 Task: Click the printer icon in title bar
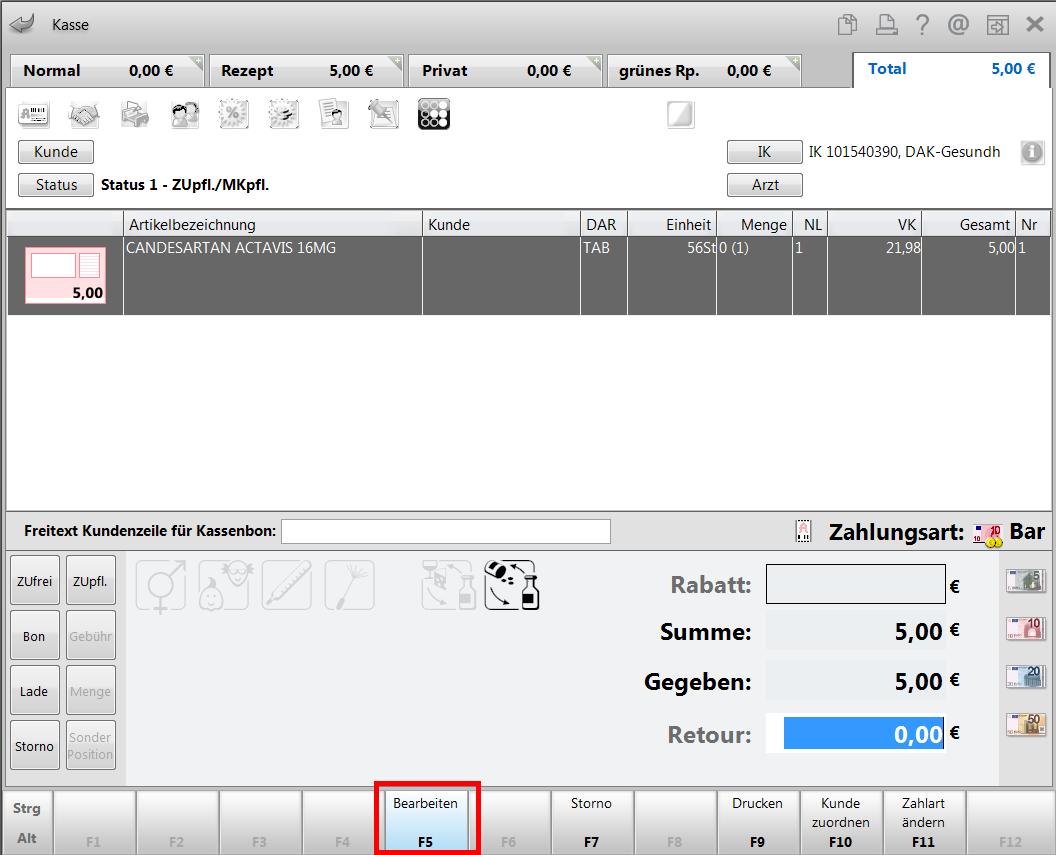(885, 24)
